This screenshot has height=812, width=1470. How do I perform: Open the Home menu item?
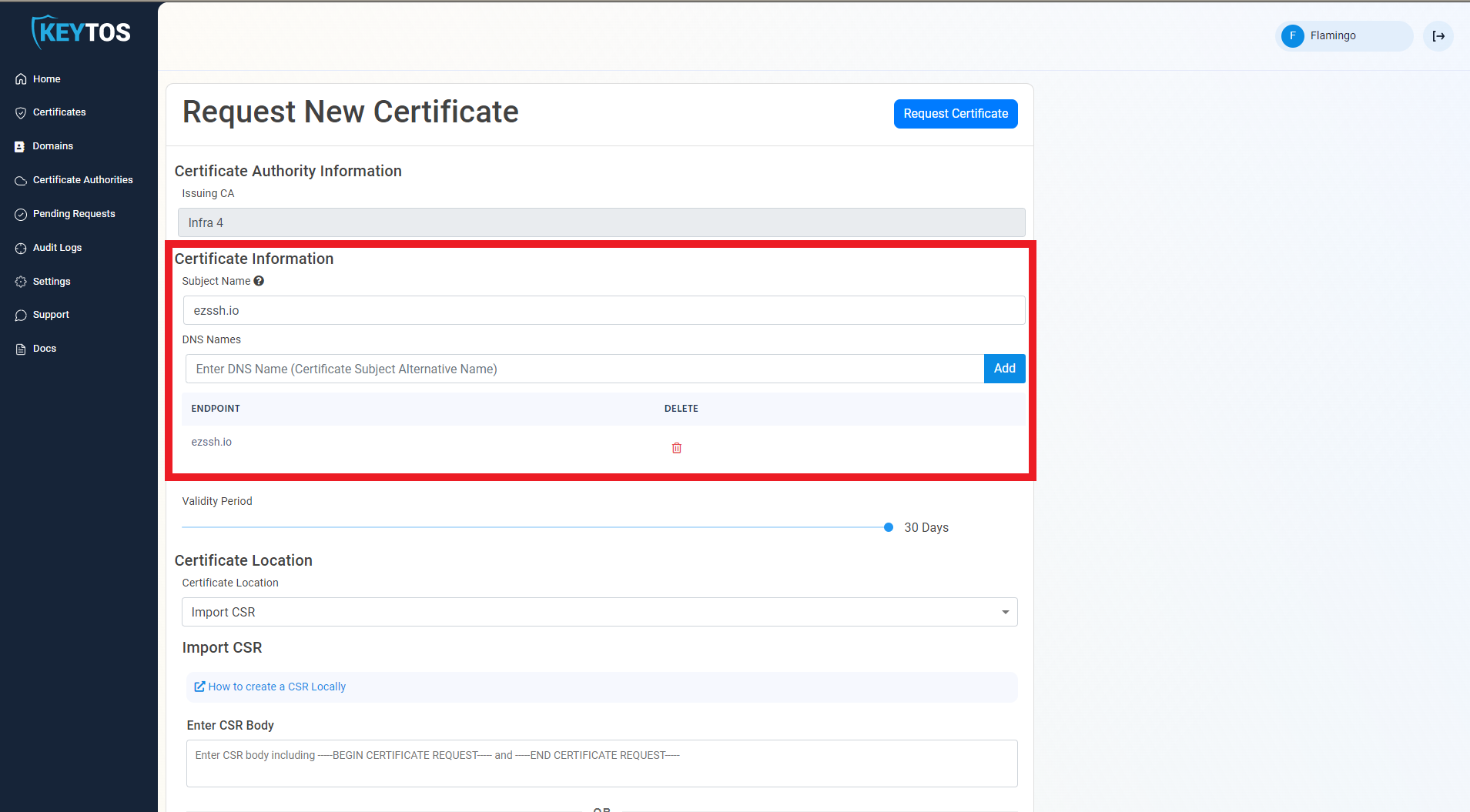pos(46,79)
